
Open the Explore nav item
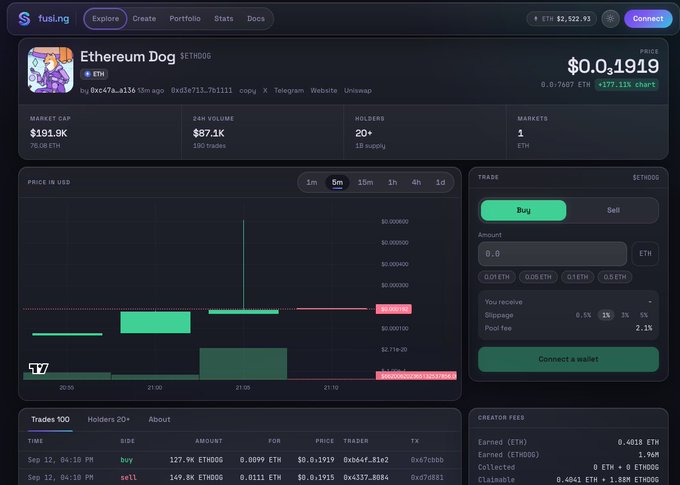[105, 19]
